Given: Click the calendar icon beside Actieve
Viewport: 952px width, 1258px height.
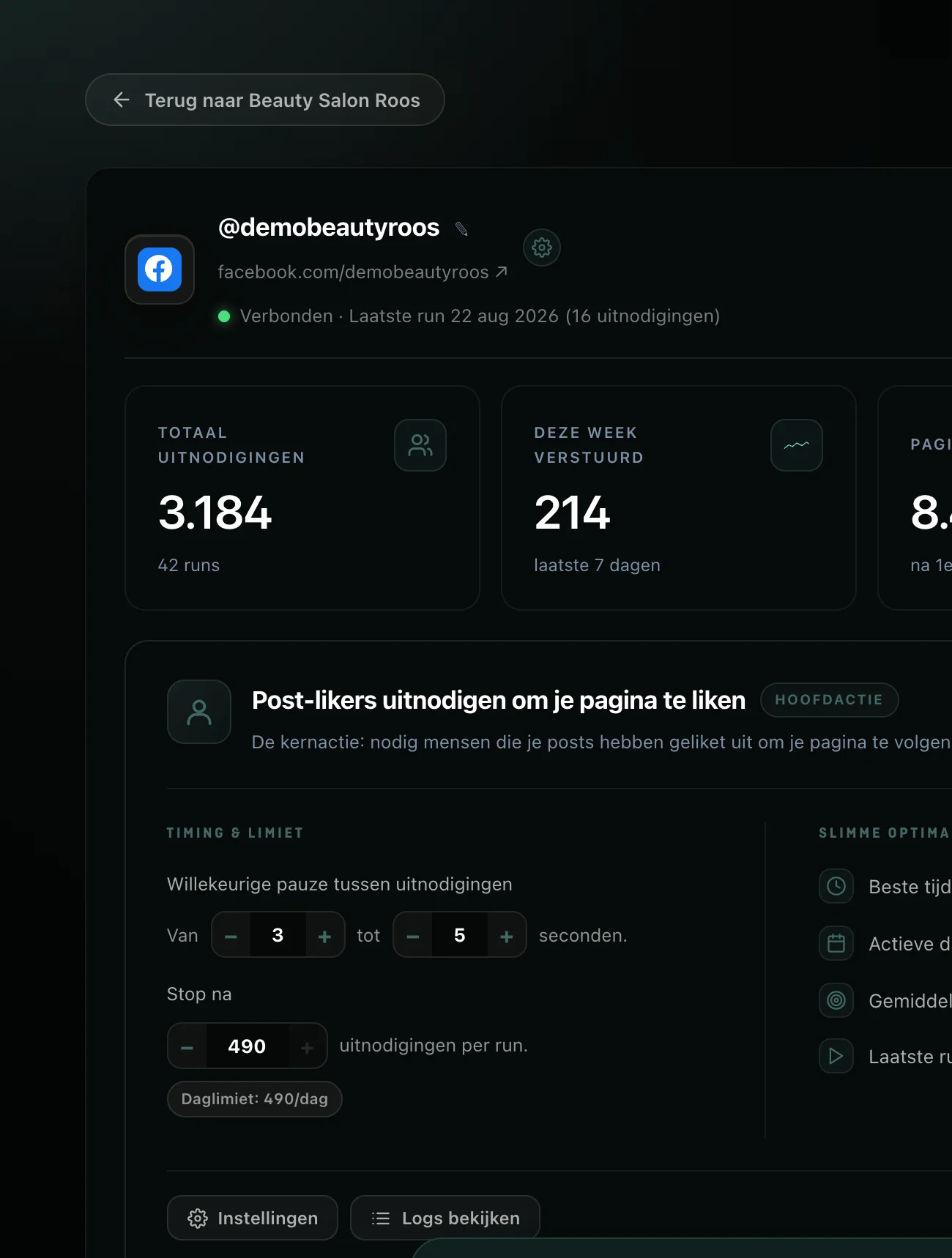Looking at the screenshot, I should click(x=836, y=943).
